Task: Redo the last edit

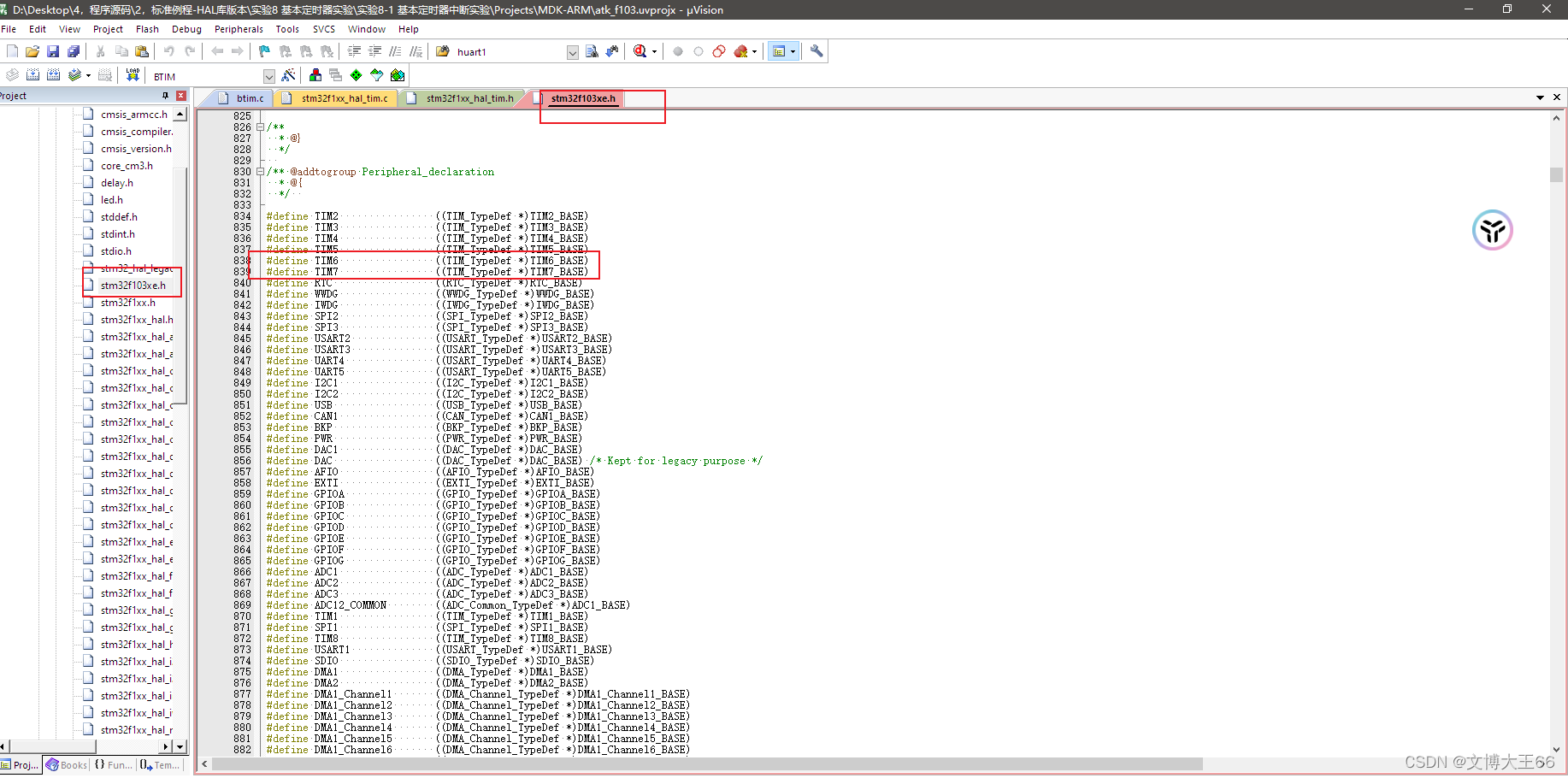Action: [190, 51]
